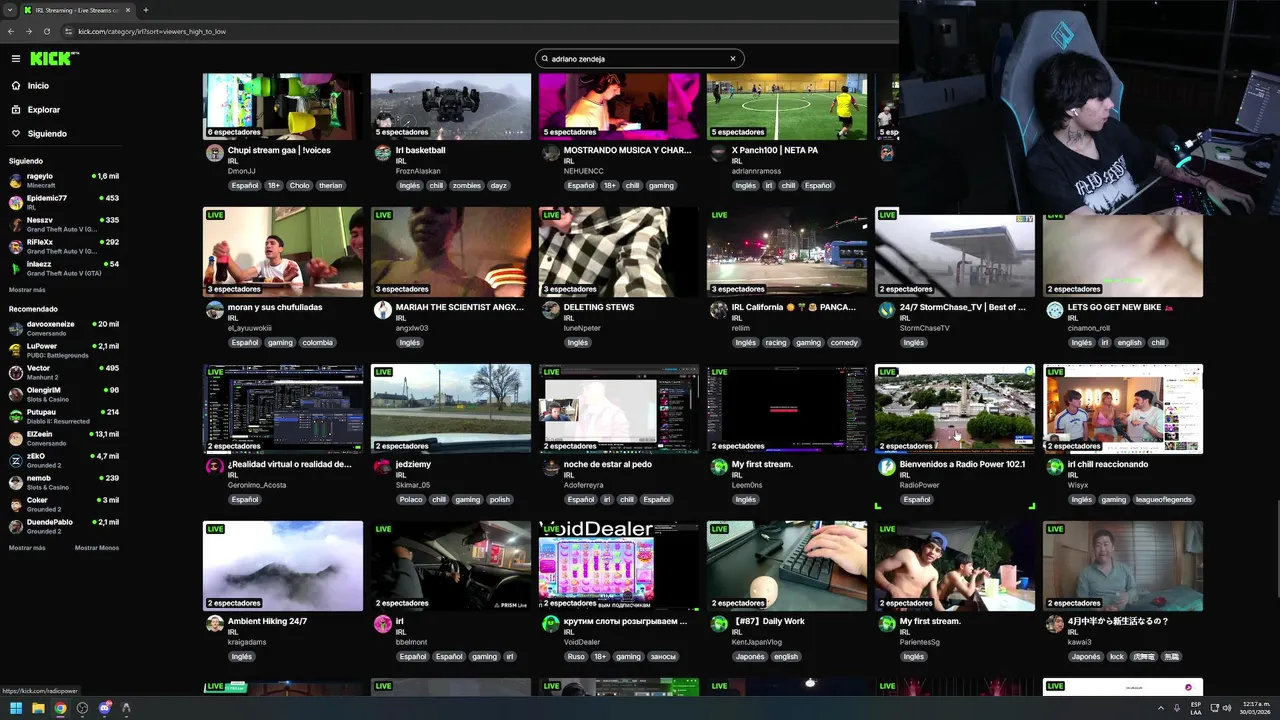Click inside the adriano zendeja search field
Image resolution: width=1280 pixels, height=720 pixels.
click(x=638, y=58)
